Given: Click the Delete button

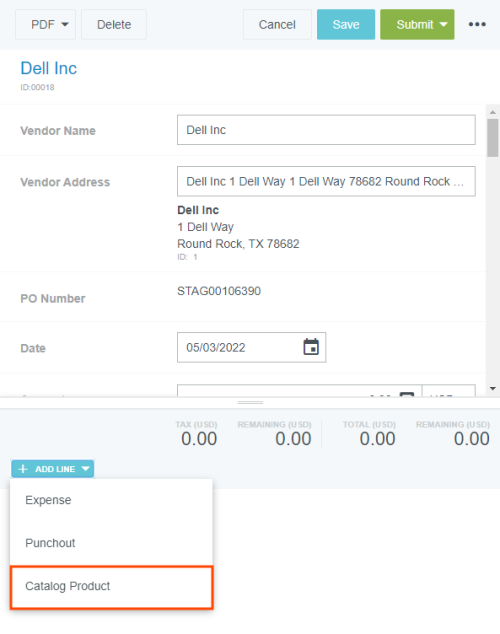Looking at the screenshot, I should (x=114, y=25).
